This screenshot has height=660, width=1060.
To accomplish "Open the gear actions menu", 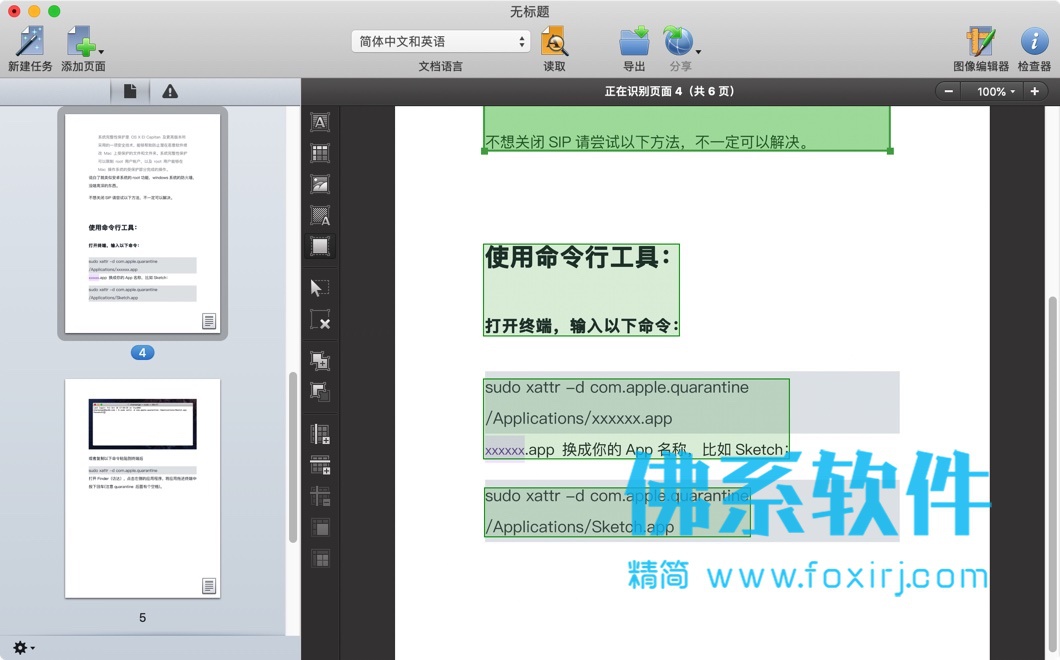I will tap(23, 648).
